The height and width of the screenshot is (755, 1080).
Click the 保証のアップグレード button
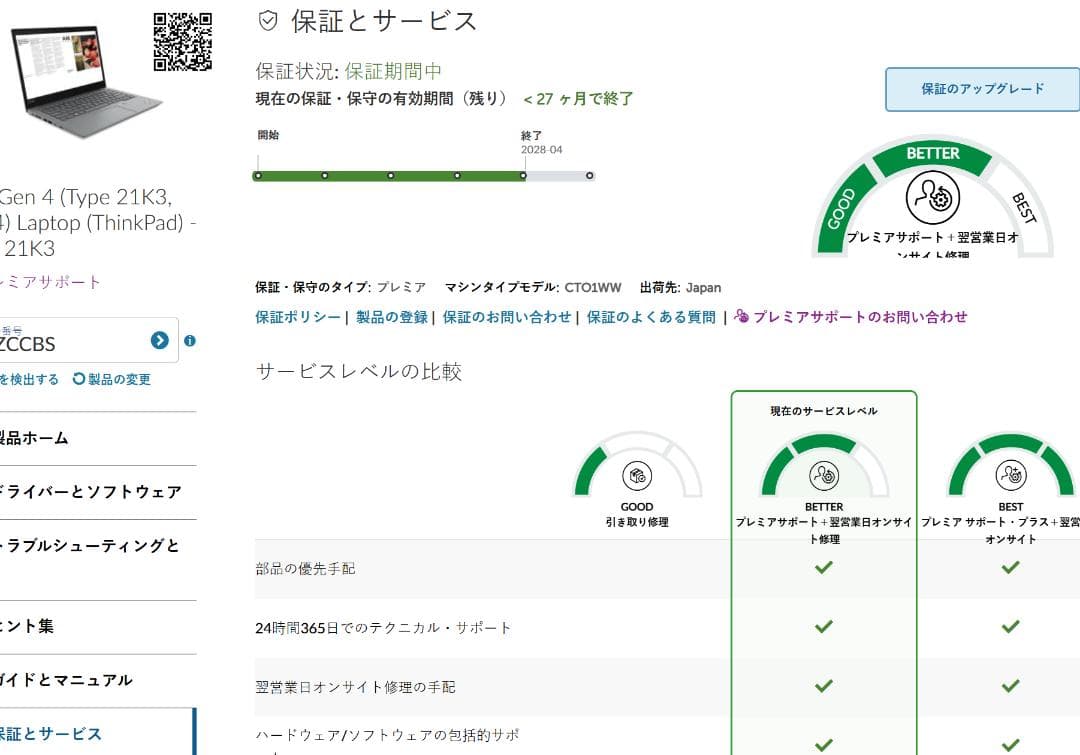tap(982, 89)
